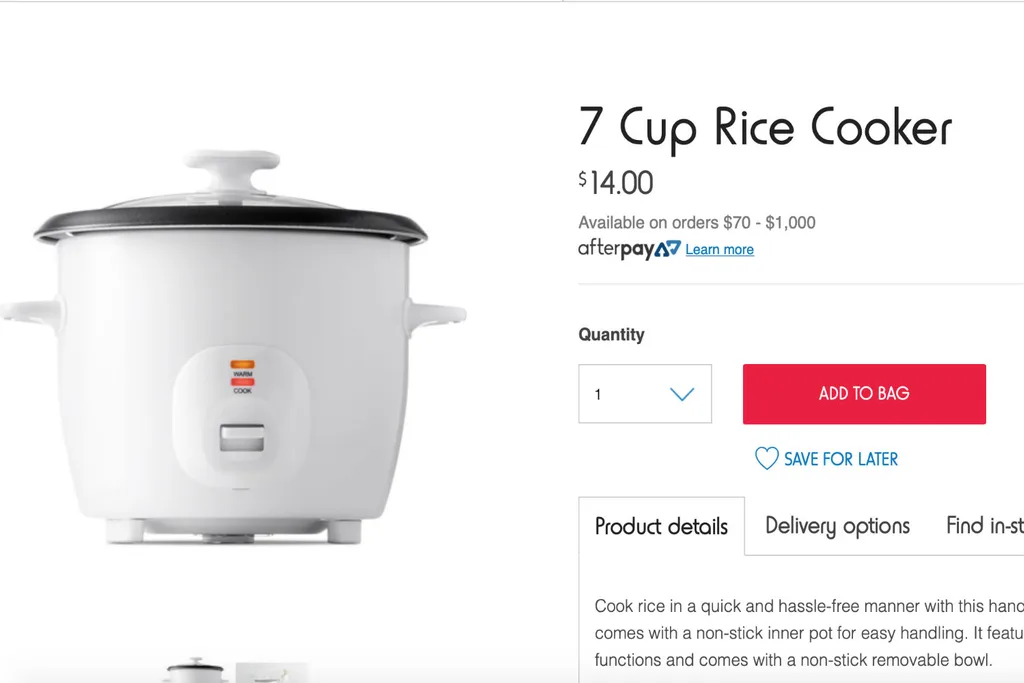Click the Save For Later text

(x=840, y=459)
